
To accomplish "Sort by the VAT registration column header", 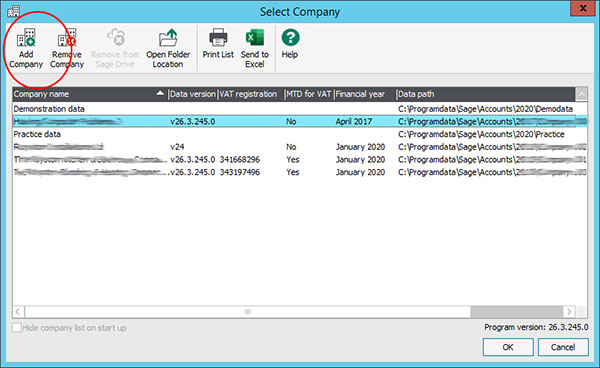I will pyautogui.click(x=251, y=94).
